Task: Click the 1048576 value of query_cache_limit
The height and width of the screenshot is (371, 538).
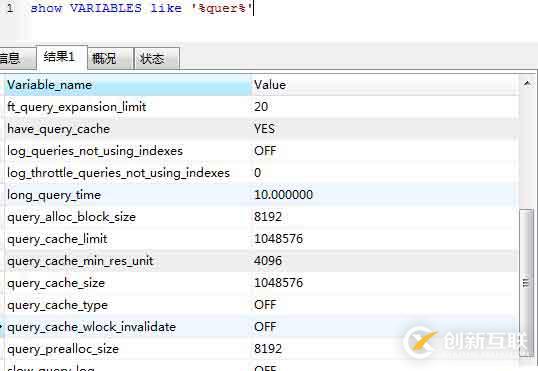Action: (x=385, y=239)
